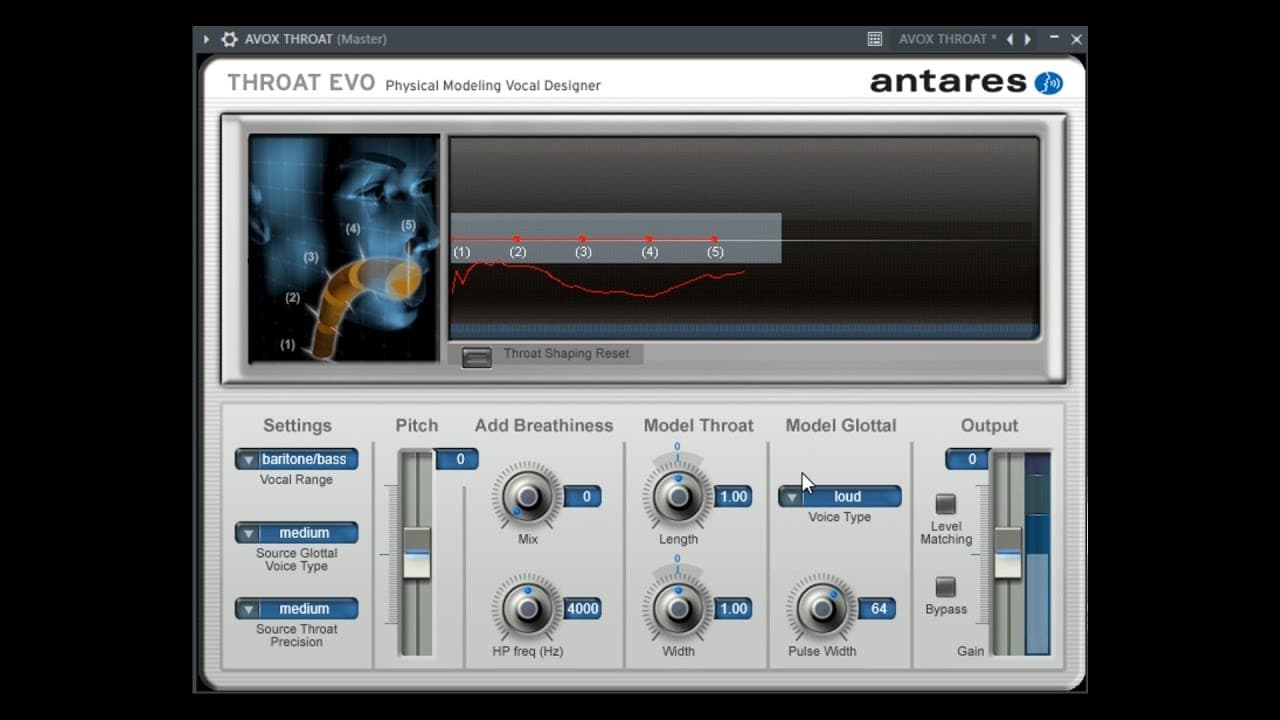1280x720 pixels.
Task: Click the Pulse Width knob
Action: click(821, 608)
